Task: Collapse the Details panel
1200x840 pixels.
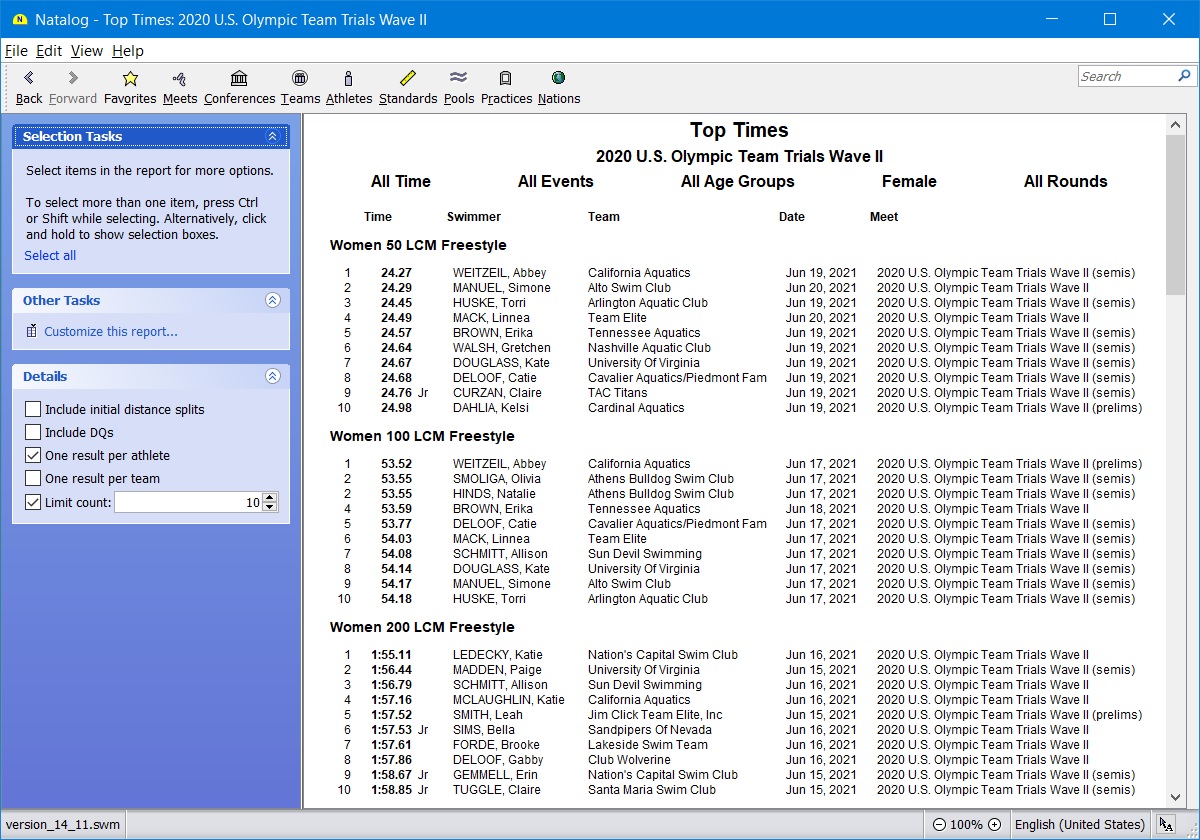Action: click(x=272, y=376)
